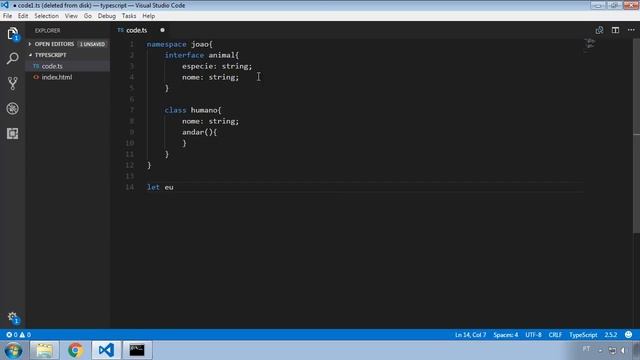Open File Explorer from taskbar
The width and height of the screenshot is (640, 360).
click(x=44, y=350)
